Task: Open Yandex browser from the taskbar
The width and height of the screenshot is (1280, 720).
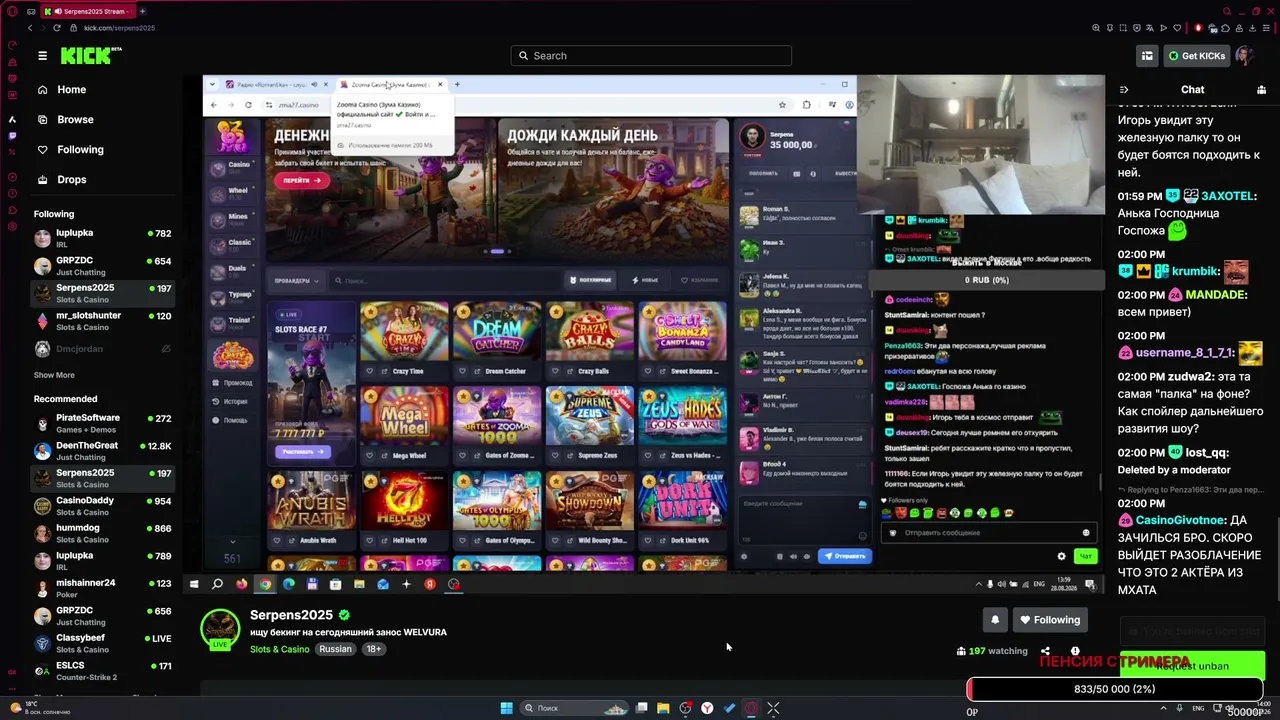Action: (x=707, y=708)
